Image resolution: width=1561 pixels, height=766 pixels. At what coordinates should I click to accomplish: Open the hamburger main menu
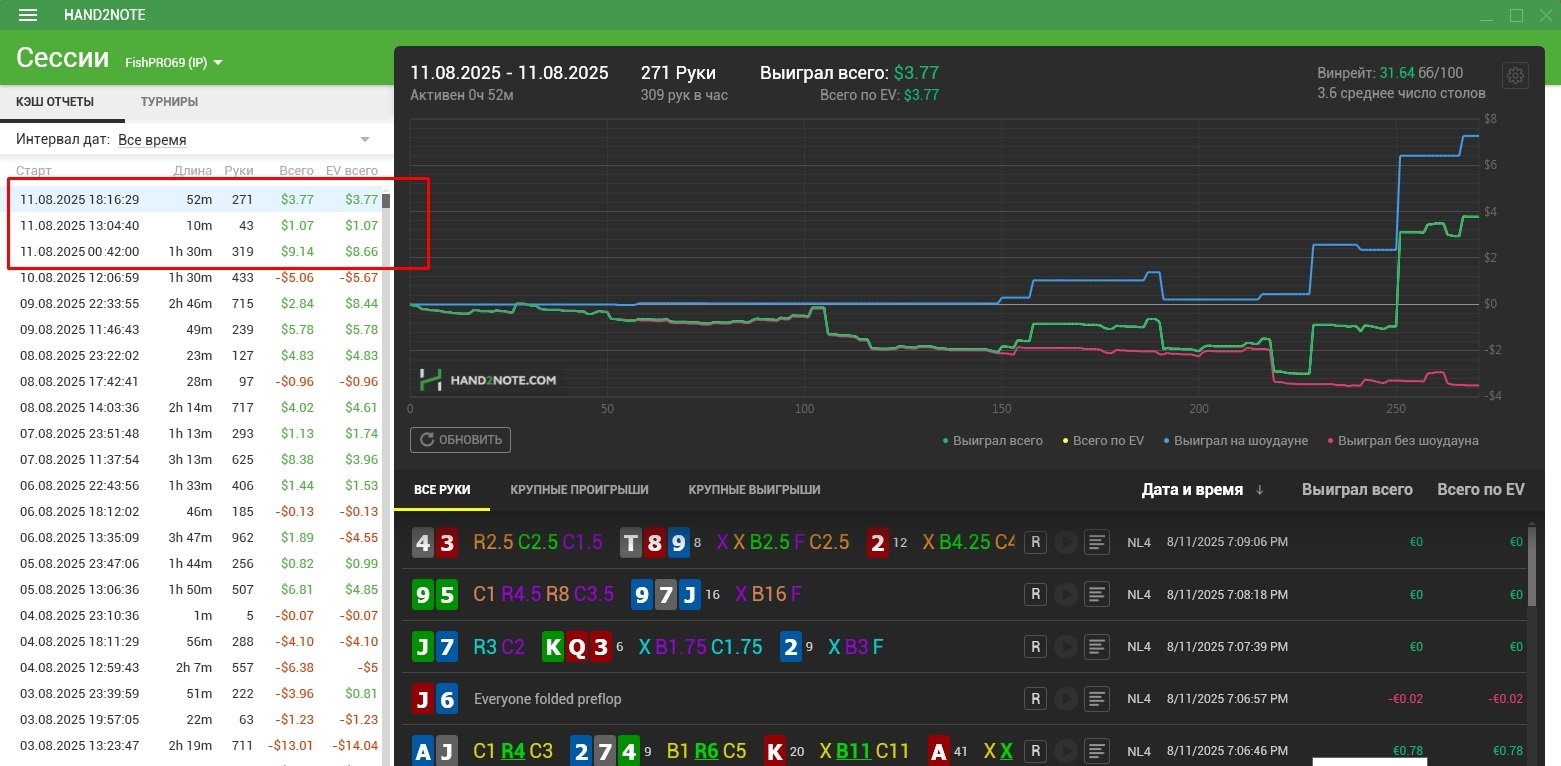tap(28, 15)
